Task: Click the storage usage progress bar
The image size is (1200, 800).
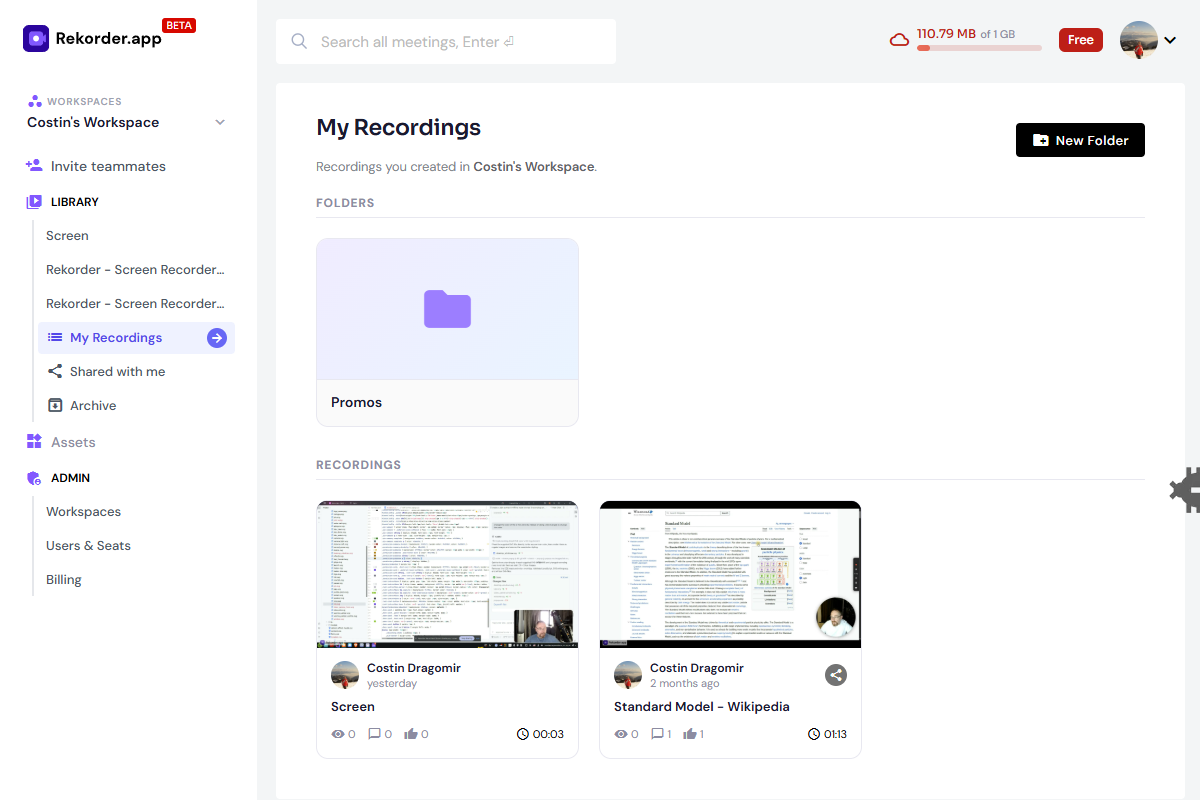Action: (979, 47)
